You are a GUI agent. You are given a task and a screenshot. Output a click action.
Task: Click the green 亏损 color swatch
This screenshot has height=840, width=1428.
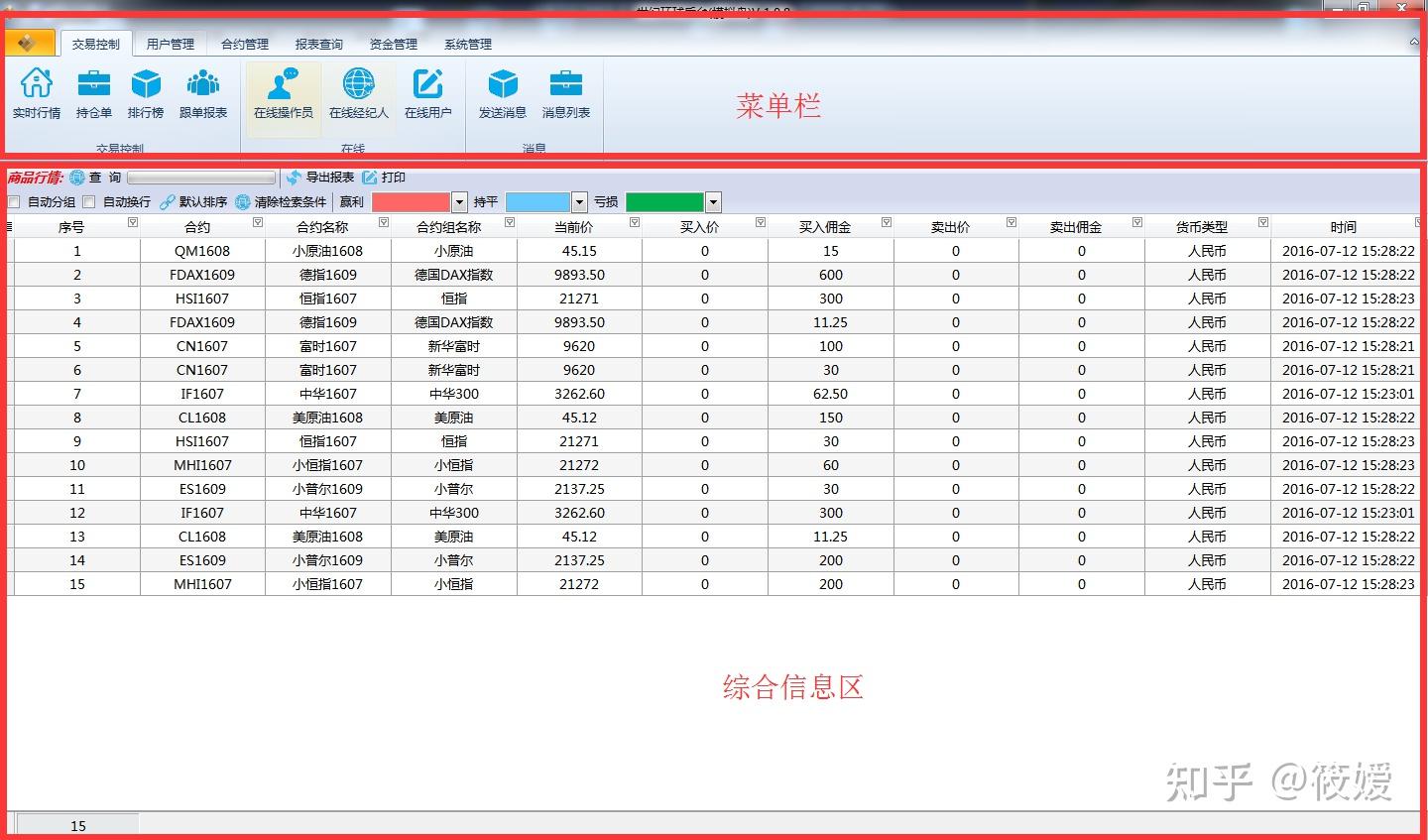tap(664, 202)
